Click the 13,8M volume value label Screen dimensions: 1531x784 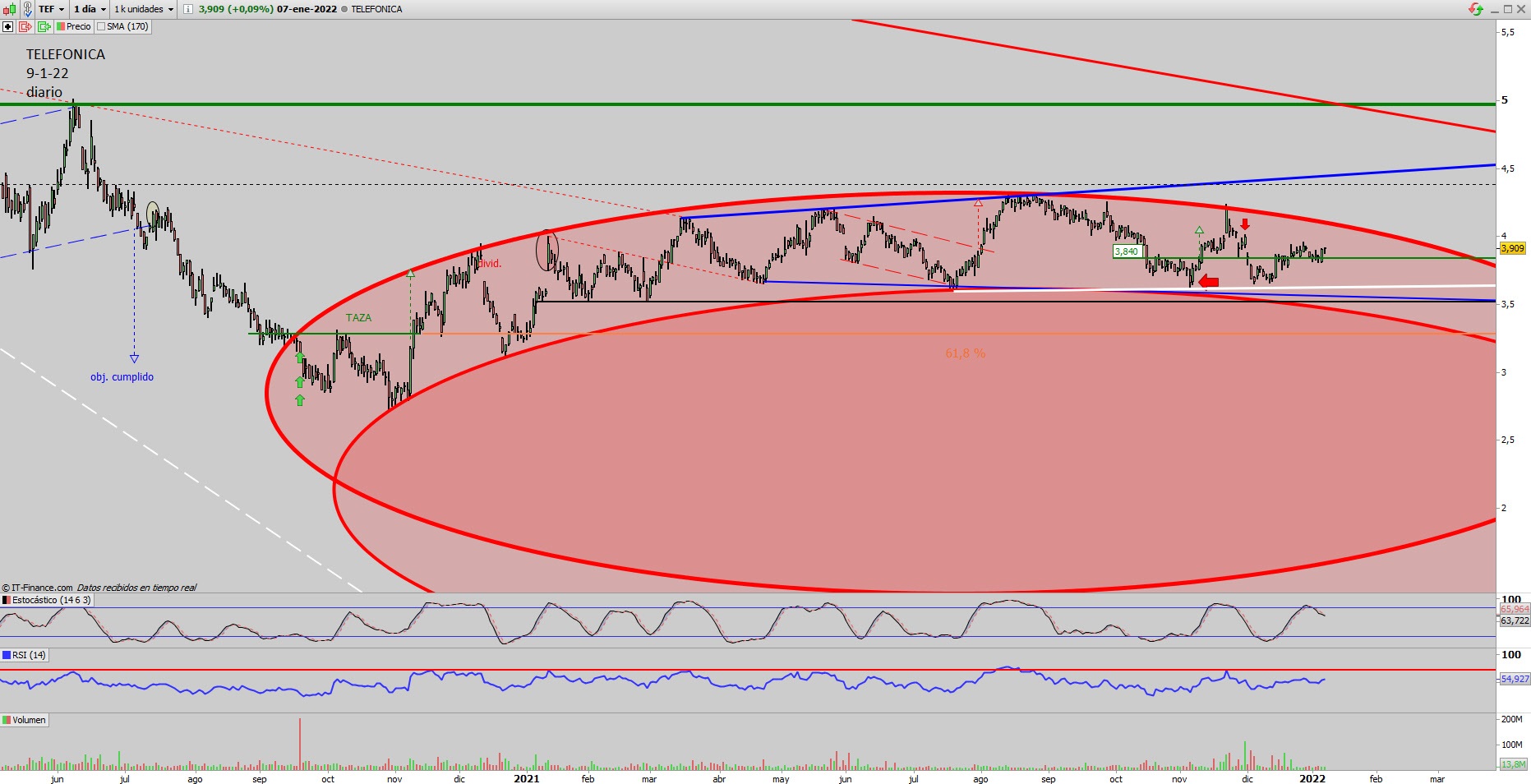click(1514, 764)
